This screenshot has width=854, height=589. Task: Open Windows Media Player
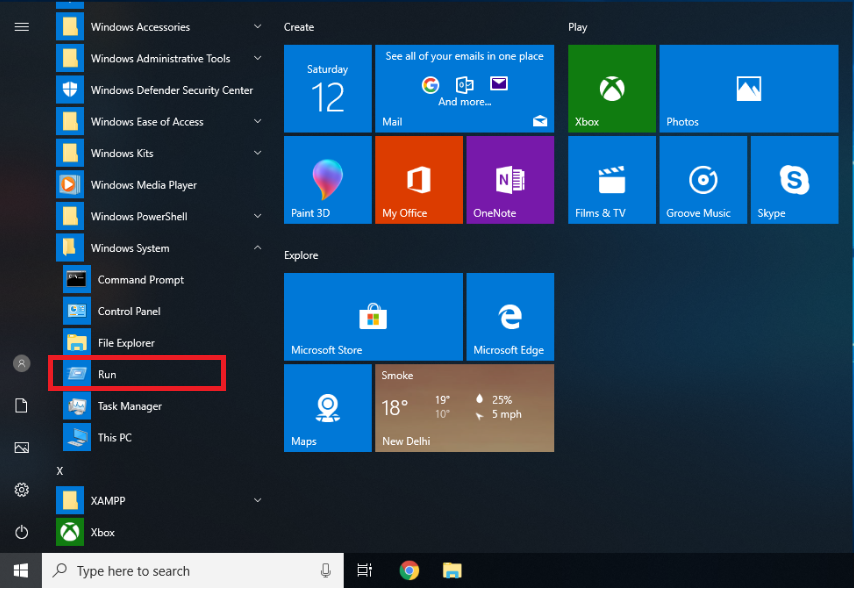159,185
